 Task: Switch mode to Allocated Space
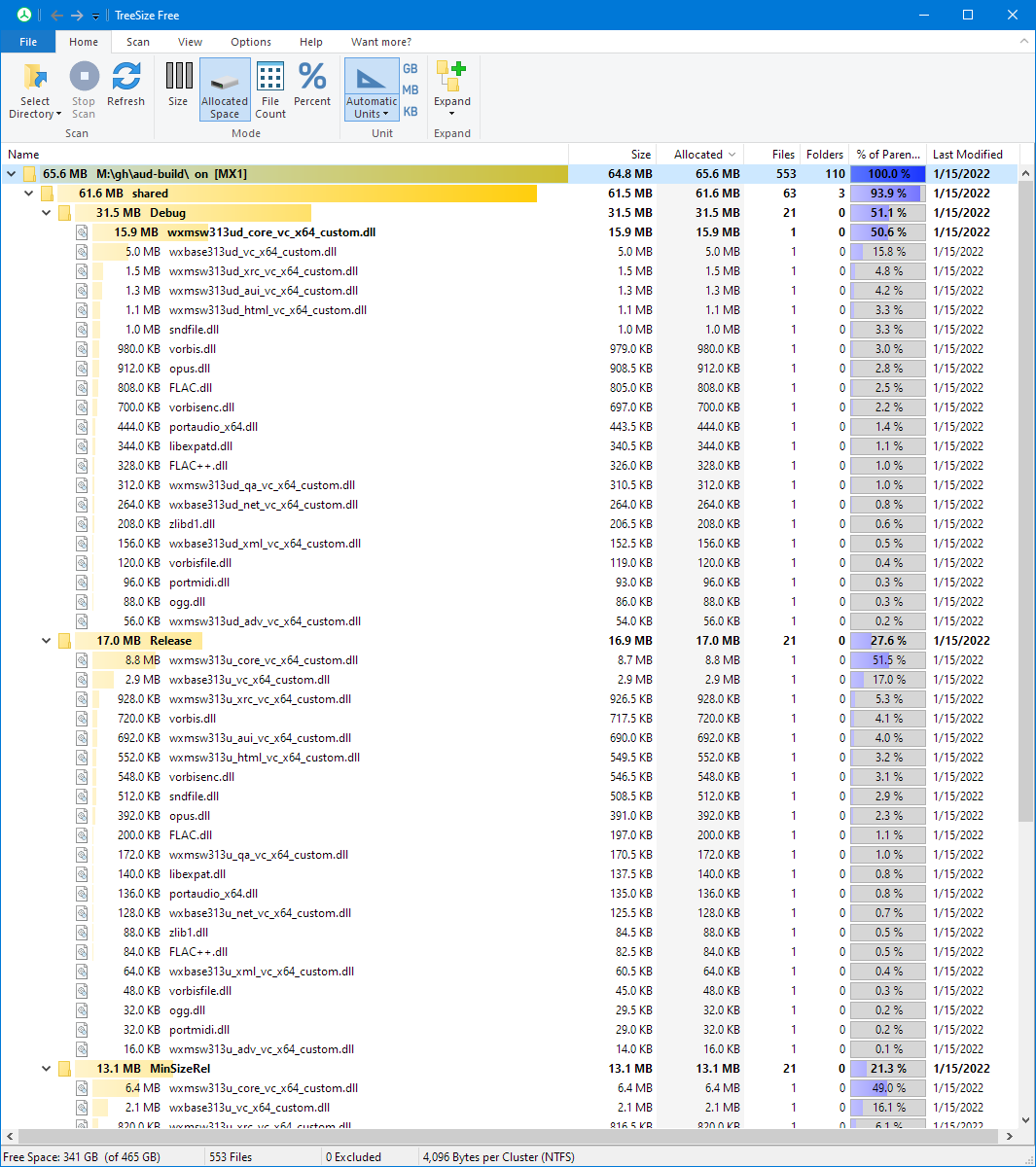pyautogui.click(x=225, y=89)
